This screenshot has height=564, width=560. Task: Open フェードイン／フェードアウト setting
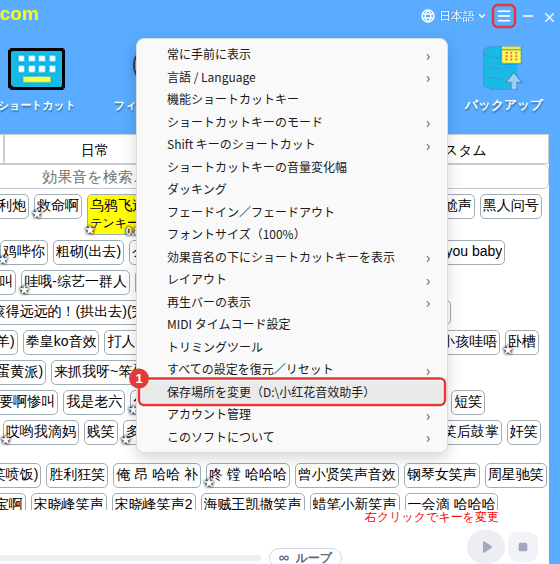pos(292,212)
